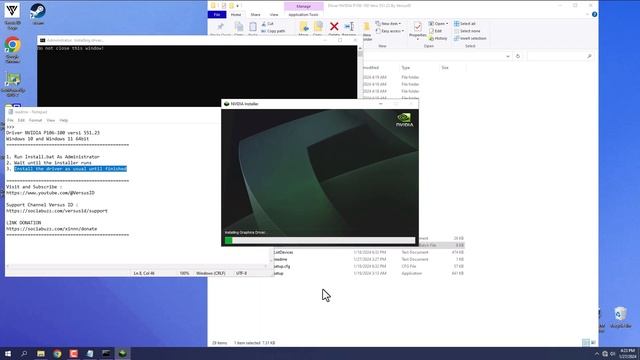Click the Explorer help question mark icon
Screen dimensions: 640x360
[x=594, y=14]
